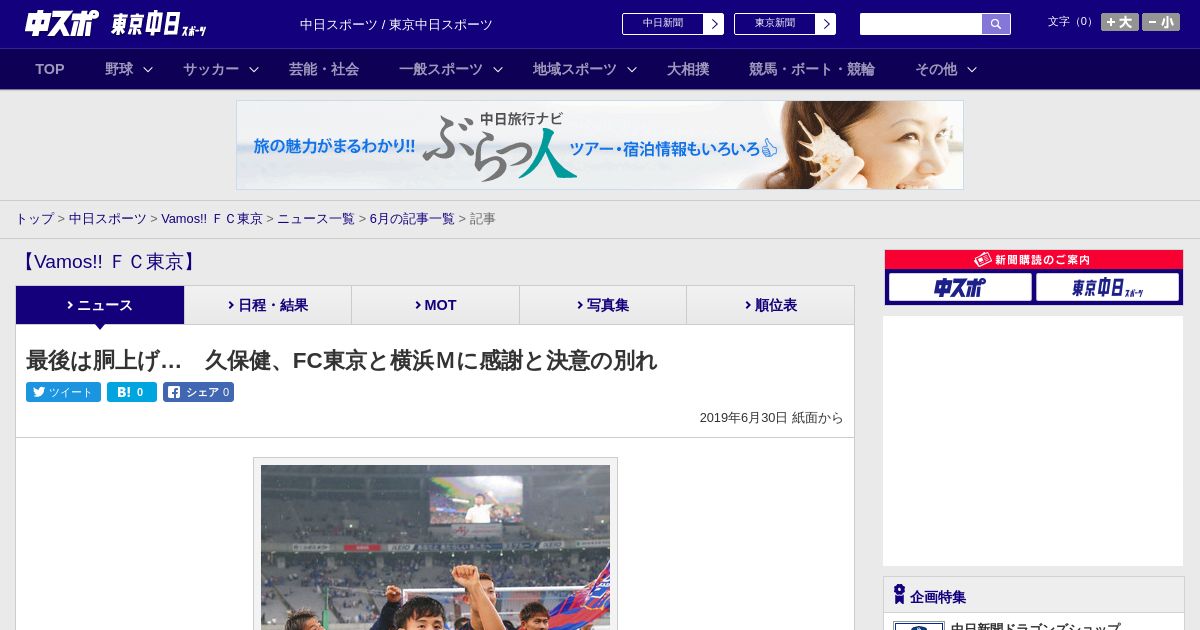
Task: Open 地域スポーツ navigation menu
Action: [x=575, y=69]
